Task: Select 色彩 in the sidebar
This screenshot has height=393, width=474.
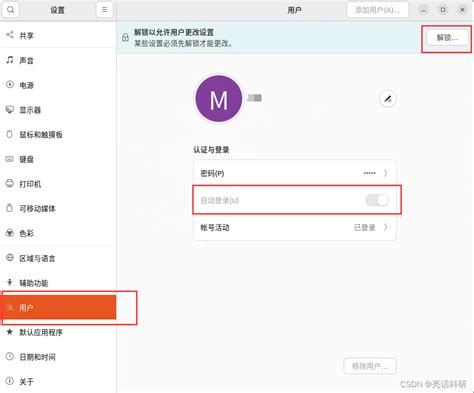Action: coord(58,233)
